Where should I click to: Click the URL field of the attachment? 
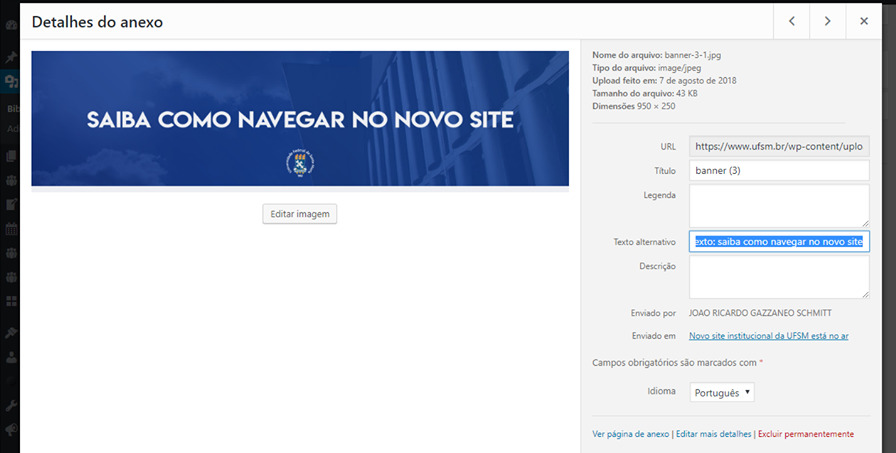pos(779,146)
